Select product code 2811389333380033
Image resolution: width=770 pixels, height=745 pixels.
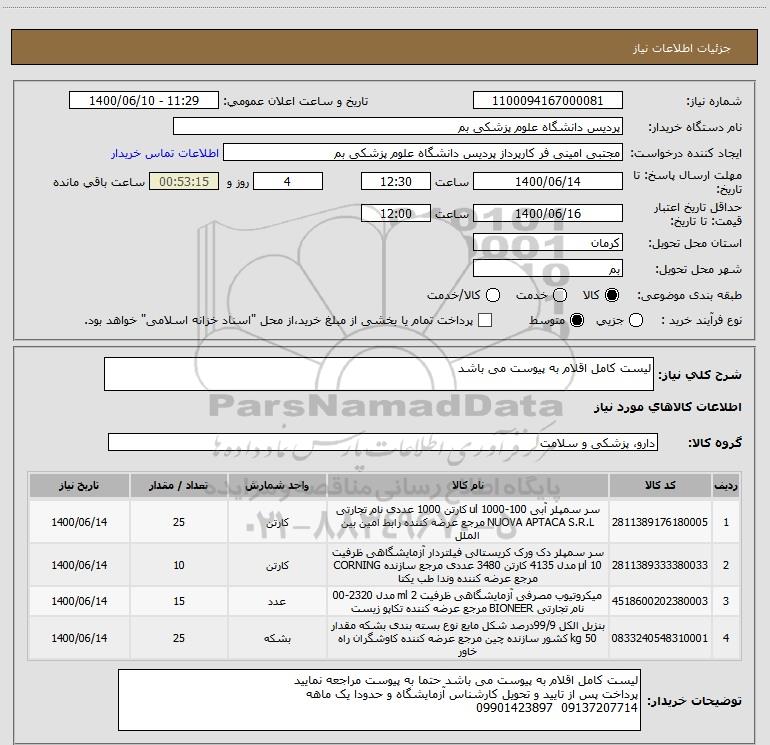(660, 565)
